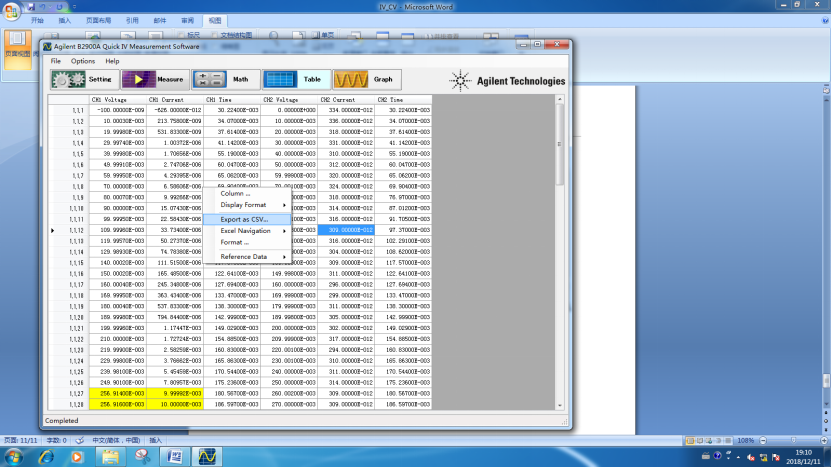Screen dimensions: 831x468
Task: Select Export as CSV... menu item
Action: 247,219
